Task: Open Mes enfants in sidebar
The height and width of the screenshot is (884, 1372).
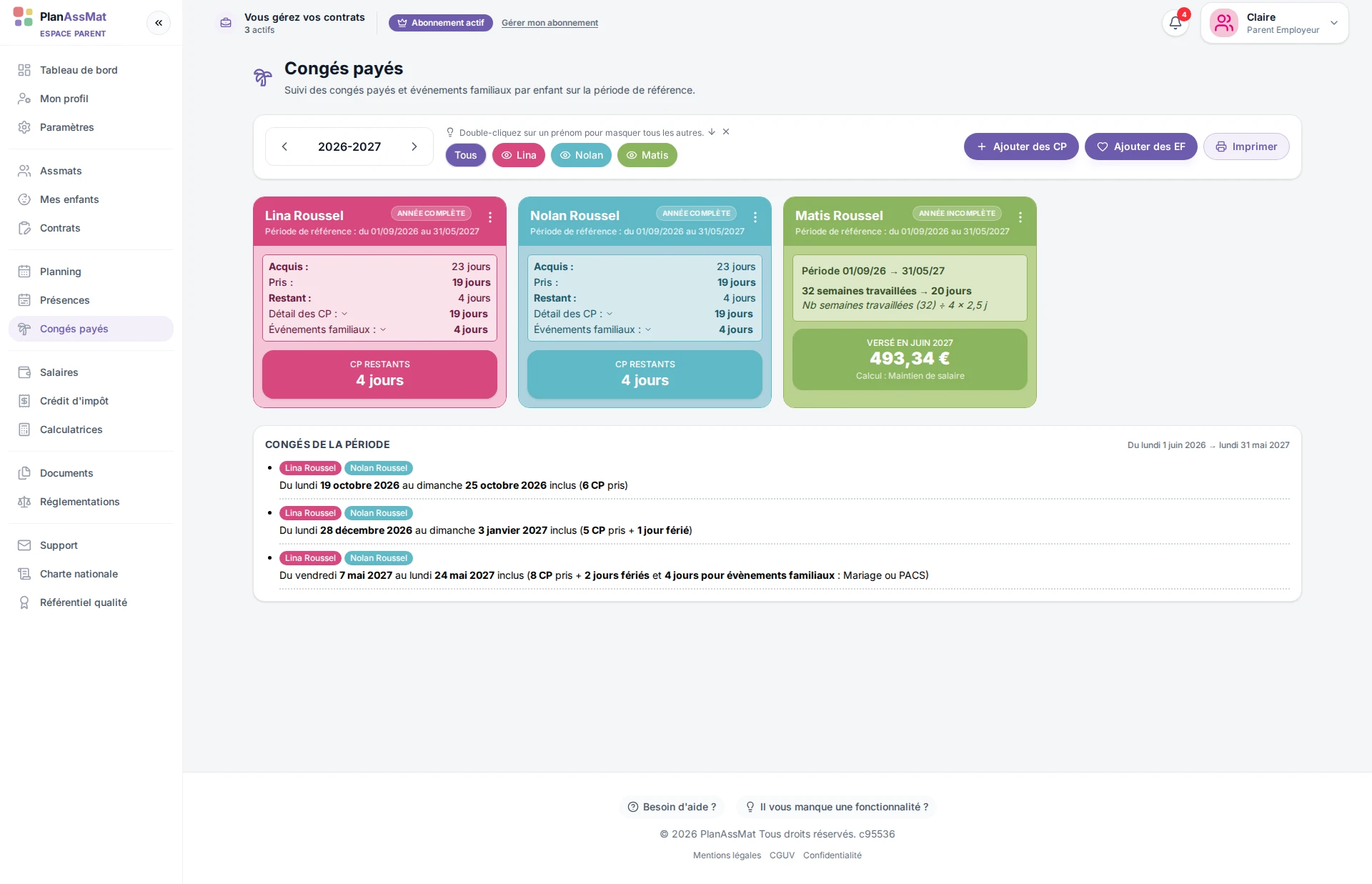Action: tap(91, 199)
